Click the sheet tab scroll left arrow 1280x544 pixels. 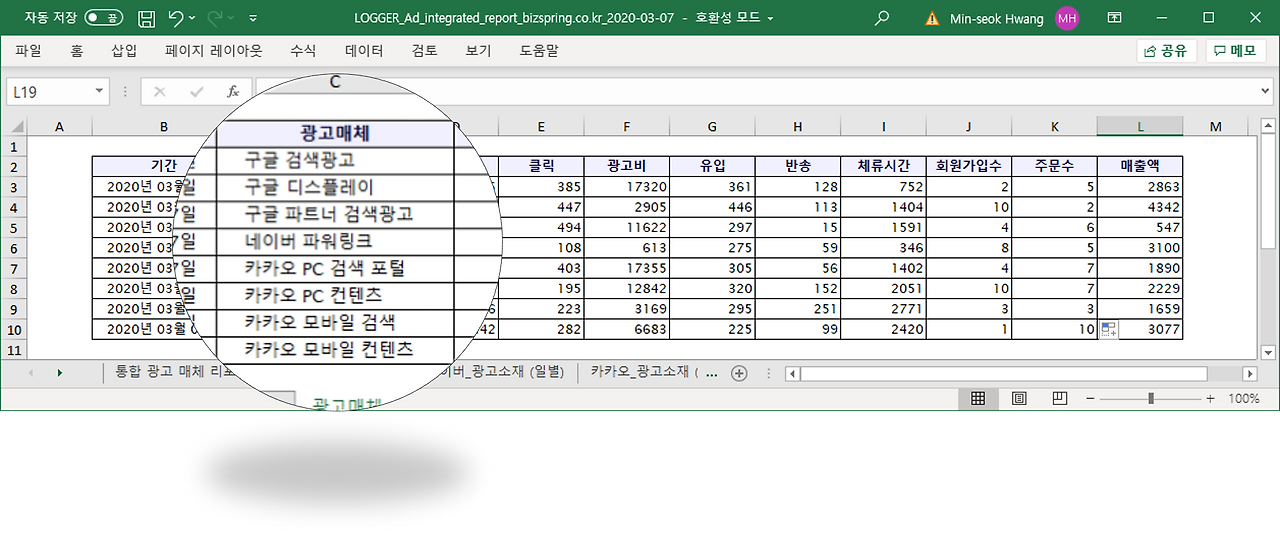coord(30,373)
